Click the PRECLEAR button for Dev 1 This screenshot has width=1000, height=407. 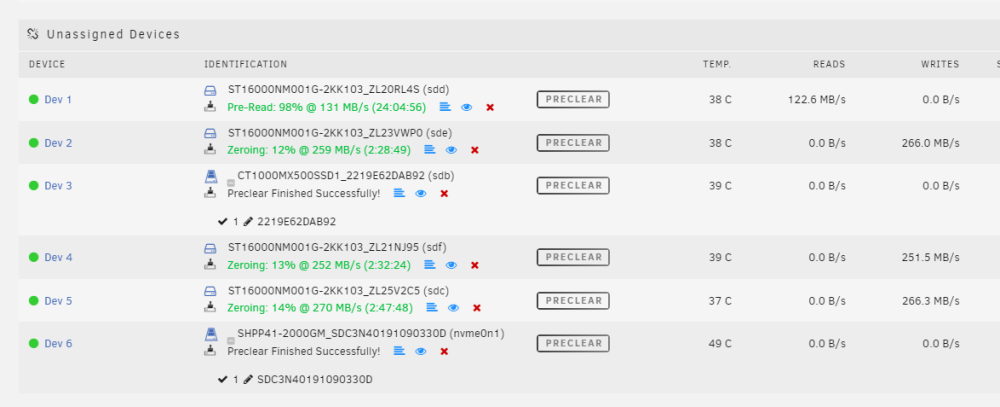click(x=573, y=99)
